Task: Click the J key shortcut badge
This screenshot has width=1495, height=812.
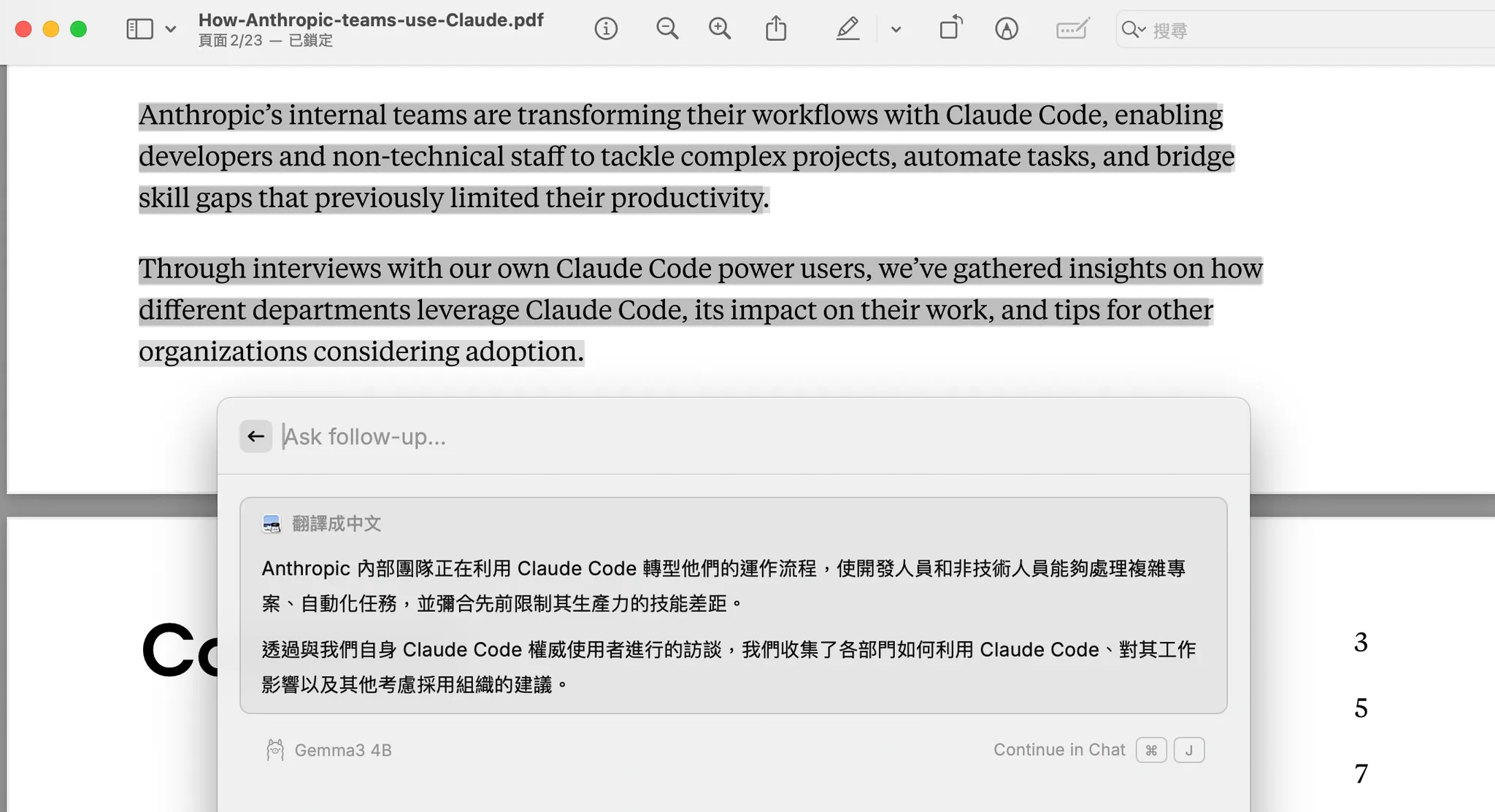Action: [x=1189, y=750]
